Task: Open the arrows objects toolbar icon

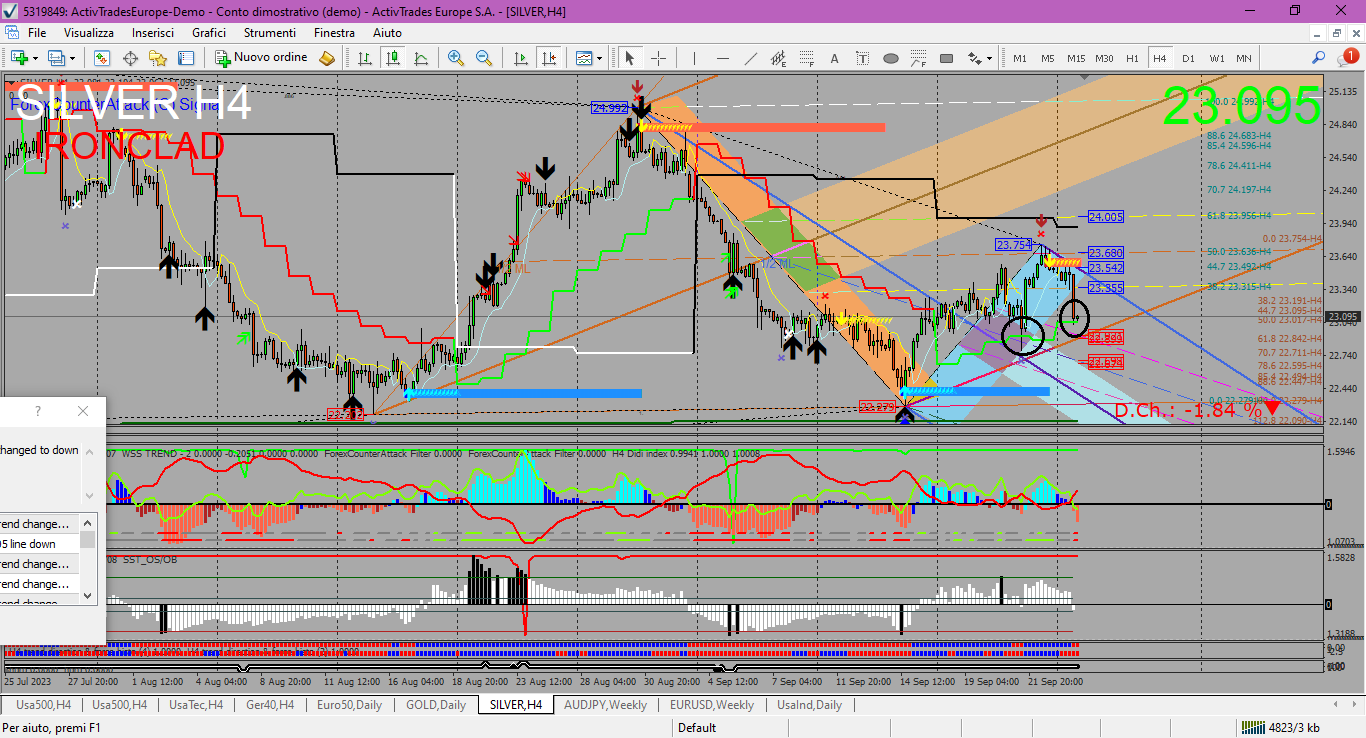Action: pos(974,58)
